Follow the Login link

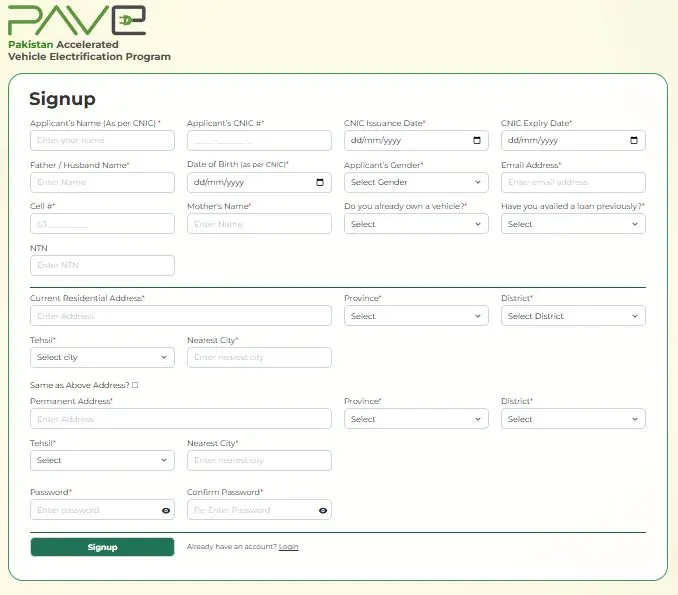tap(288, 547)
